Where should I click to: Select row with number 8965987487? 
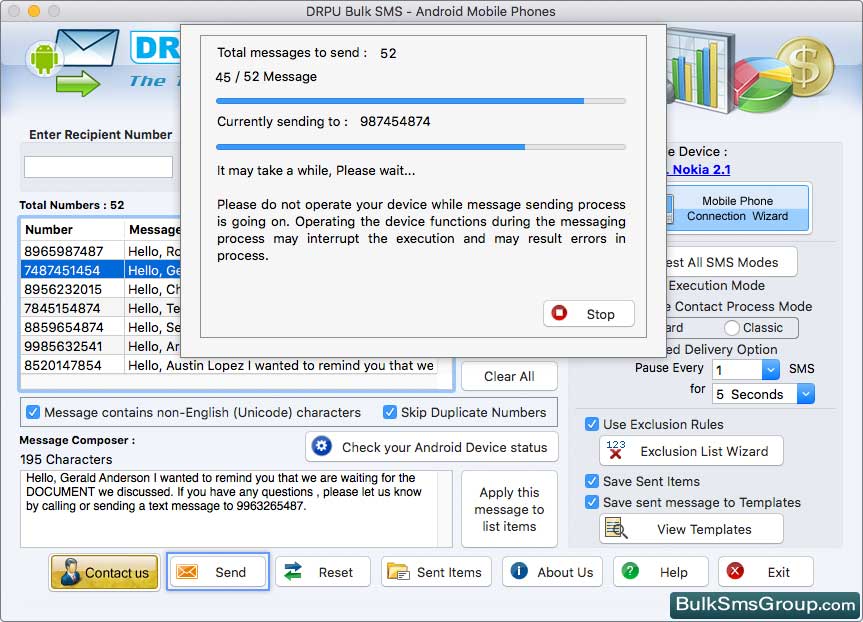(101, 251)
